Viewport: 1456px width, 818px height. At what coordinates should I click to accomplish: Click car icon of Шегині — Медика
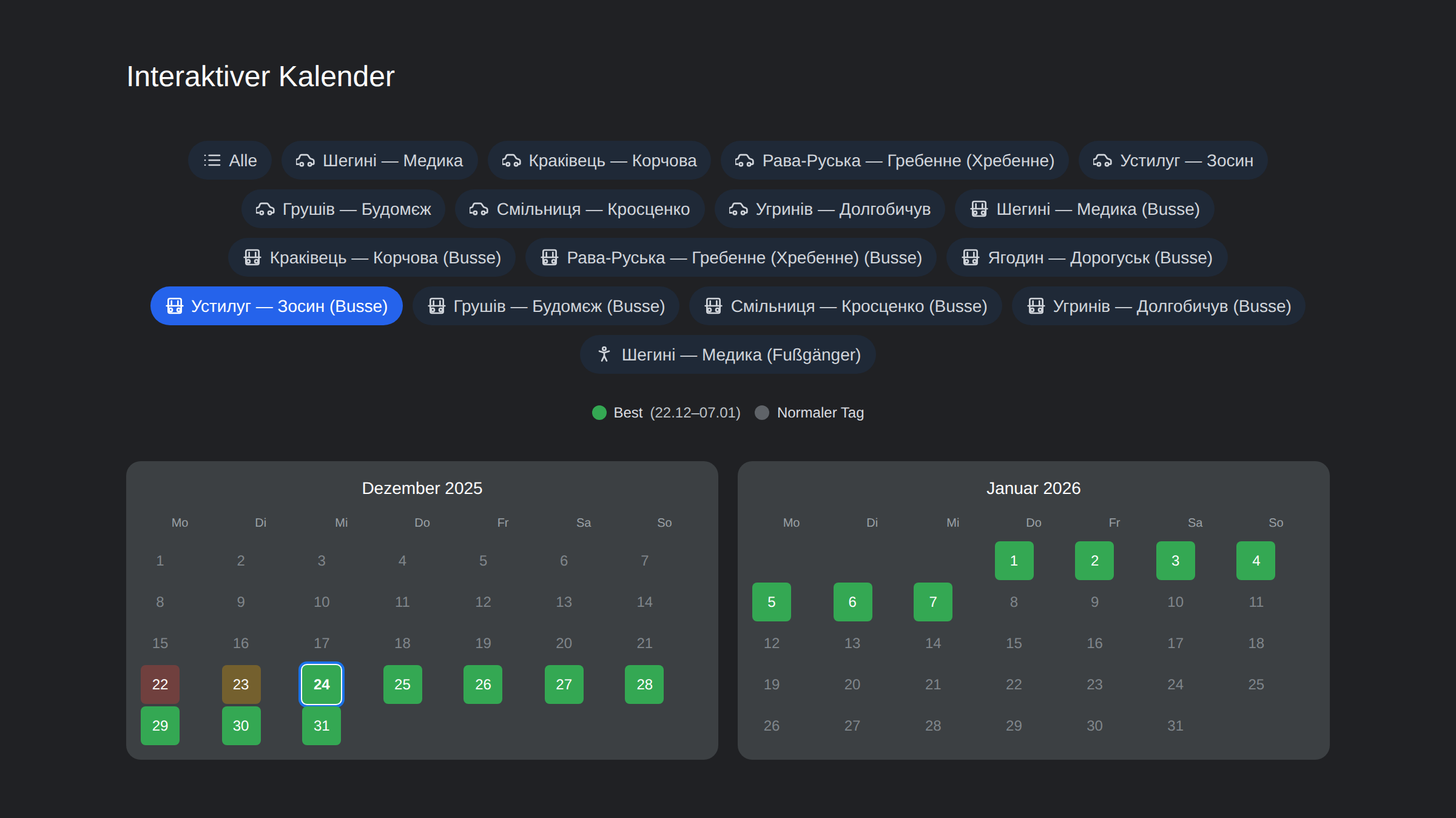pyautogui.click(x=305, y=160)
